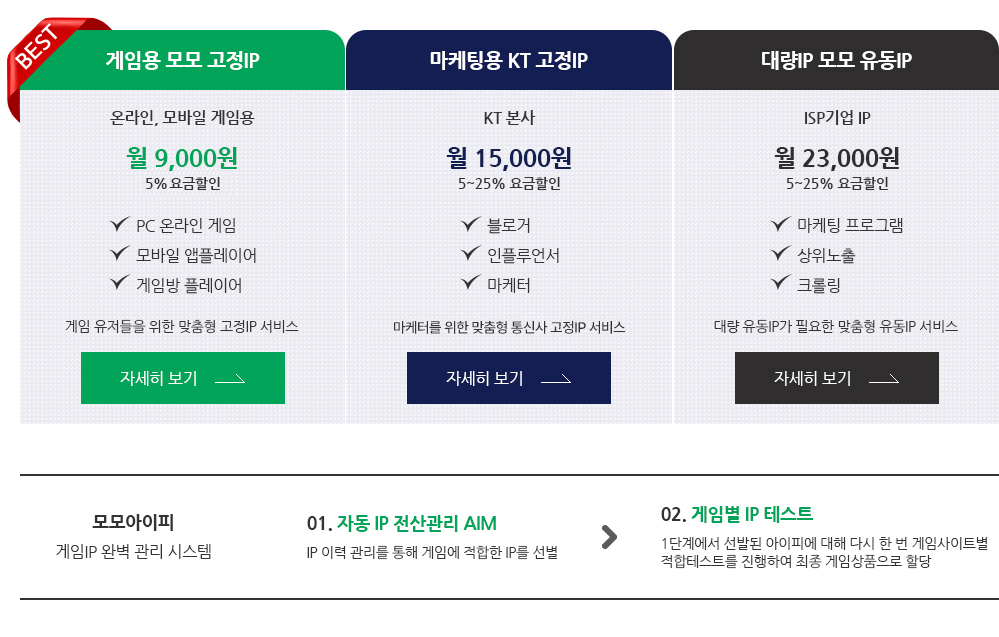This screenshot has width=999, height=637.
Task: Select the 대량IP 모모 유동IP header tab
Action: click(x=837, y=60)
